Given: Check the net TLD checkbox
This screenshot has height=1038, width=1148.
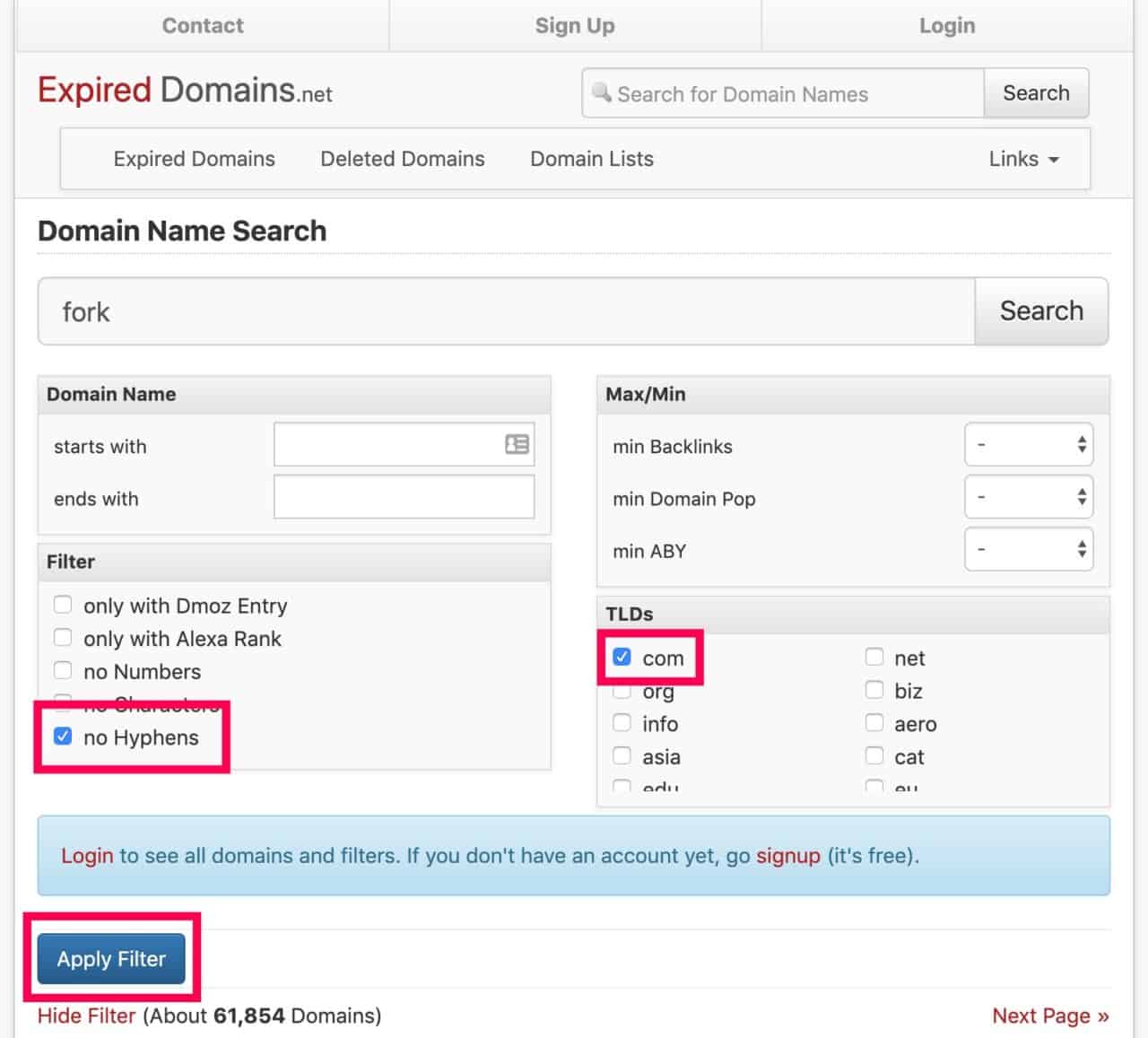Looking at the screenshot, I should tap(874, 657).
